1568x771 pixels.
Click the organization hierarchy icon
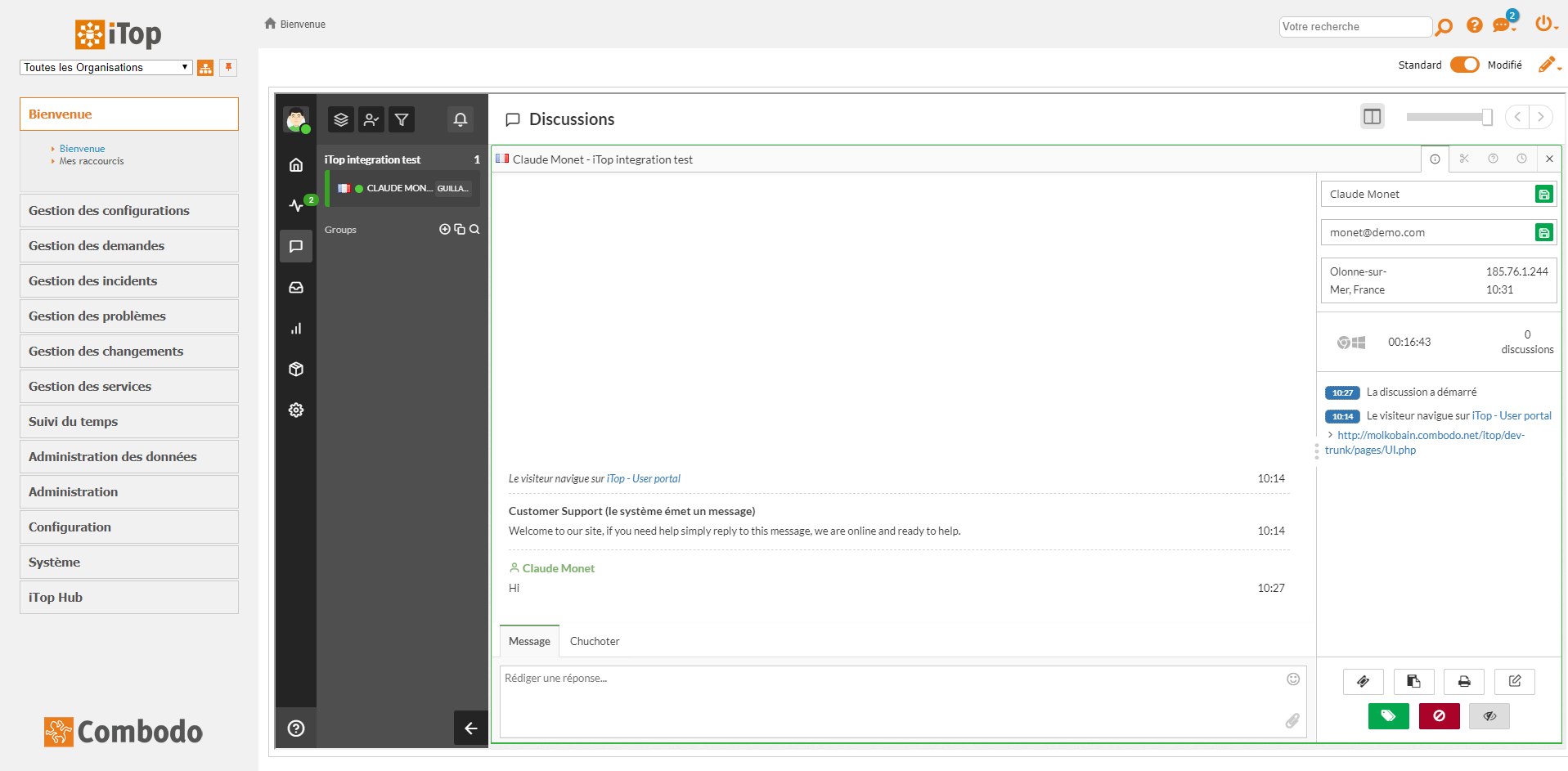coord(205,68)
